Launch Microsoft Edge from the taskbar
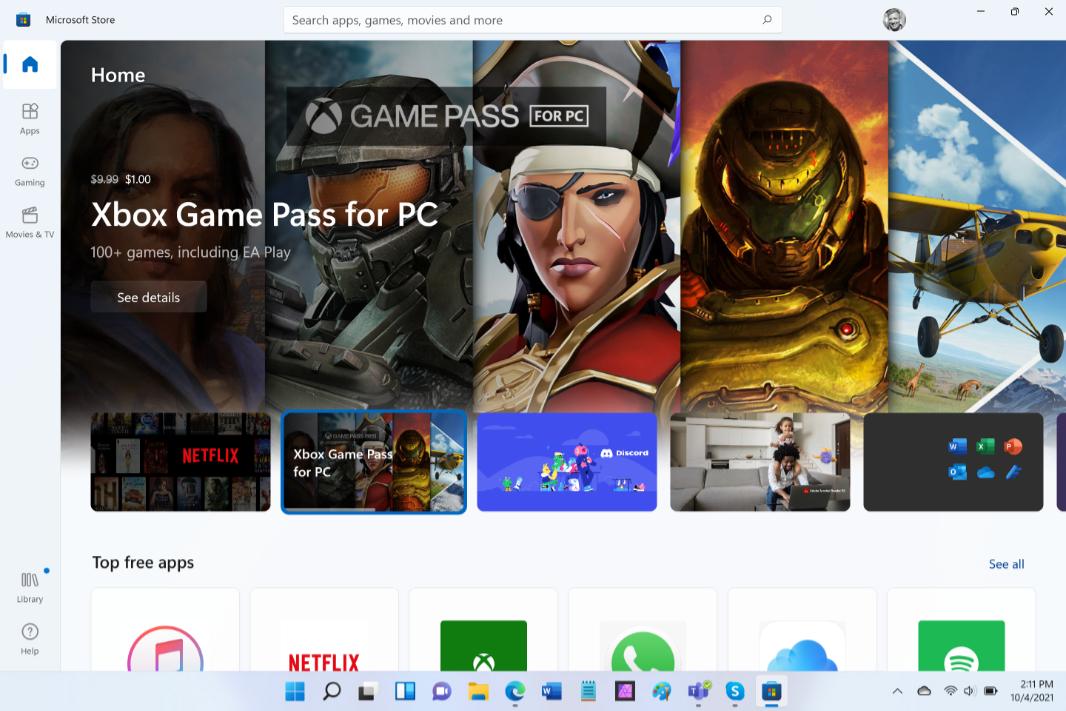The width and height of the screenshot is (1066, 711). (515, 690)
